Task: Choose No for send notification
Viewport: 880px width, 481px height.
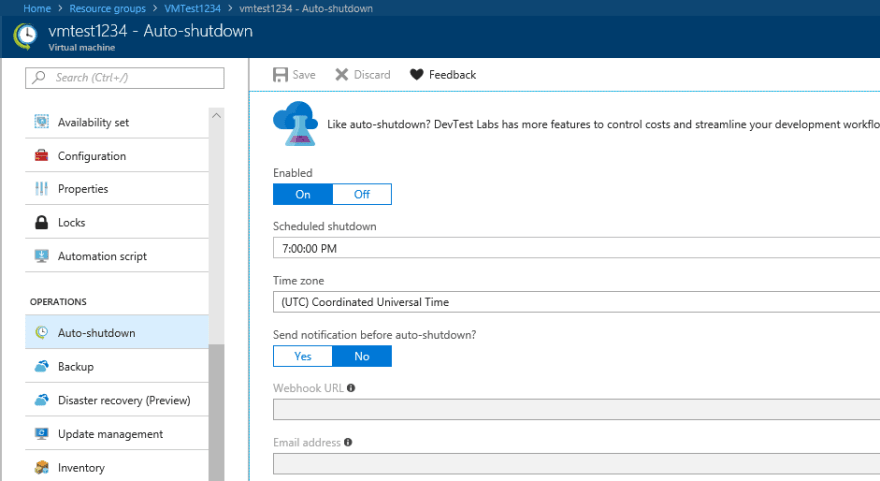Action: 362,356
